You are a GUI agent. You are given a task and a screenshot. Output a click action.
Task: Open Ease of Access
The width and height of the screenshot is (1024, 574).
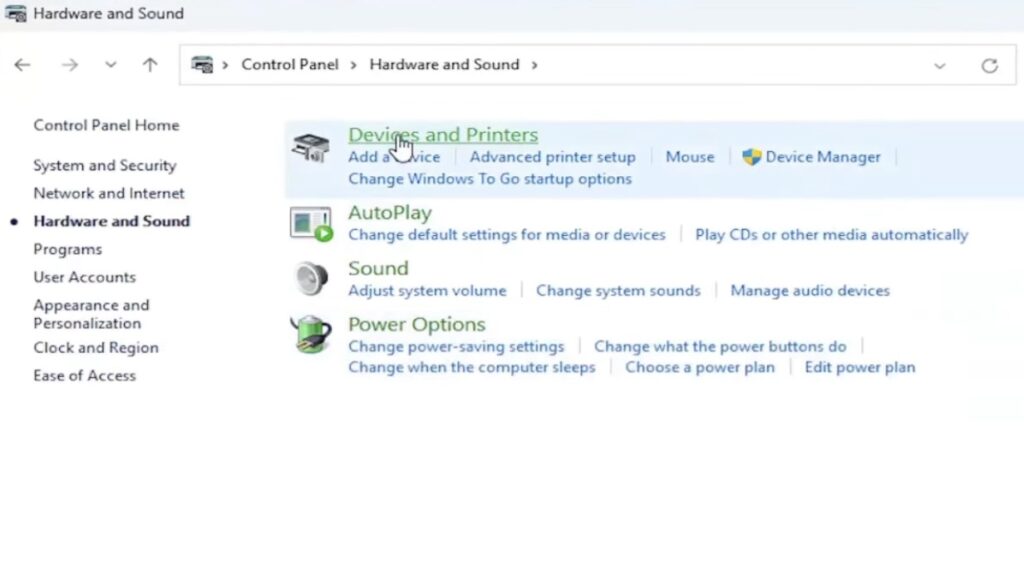tap(85, 375)
